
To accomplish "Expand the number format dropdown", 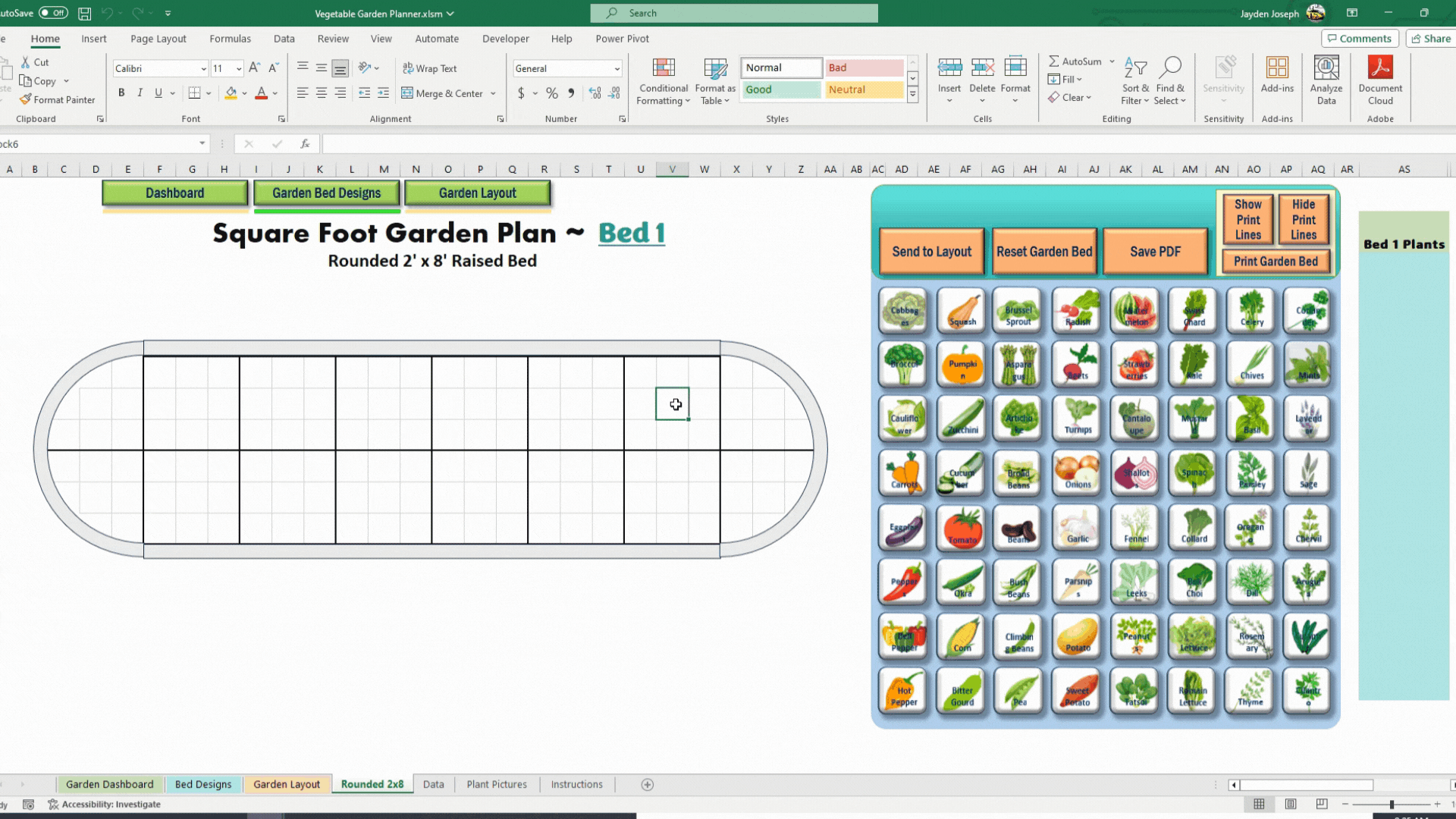I will click(617, 68).
